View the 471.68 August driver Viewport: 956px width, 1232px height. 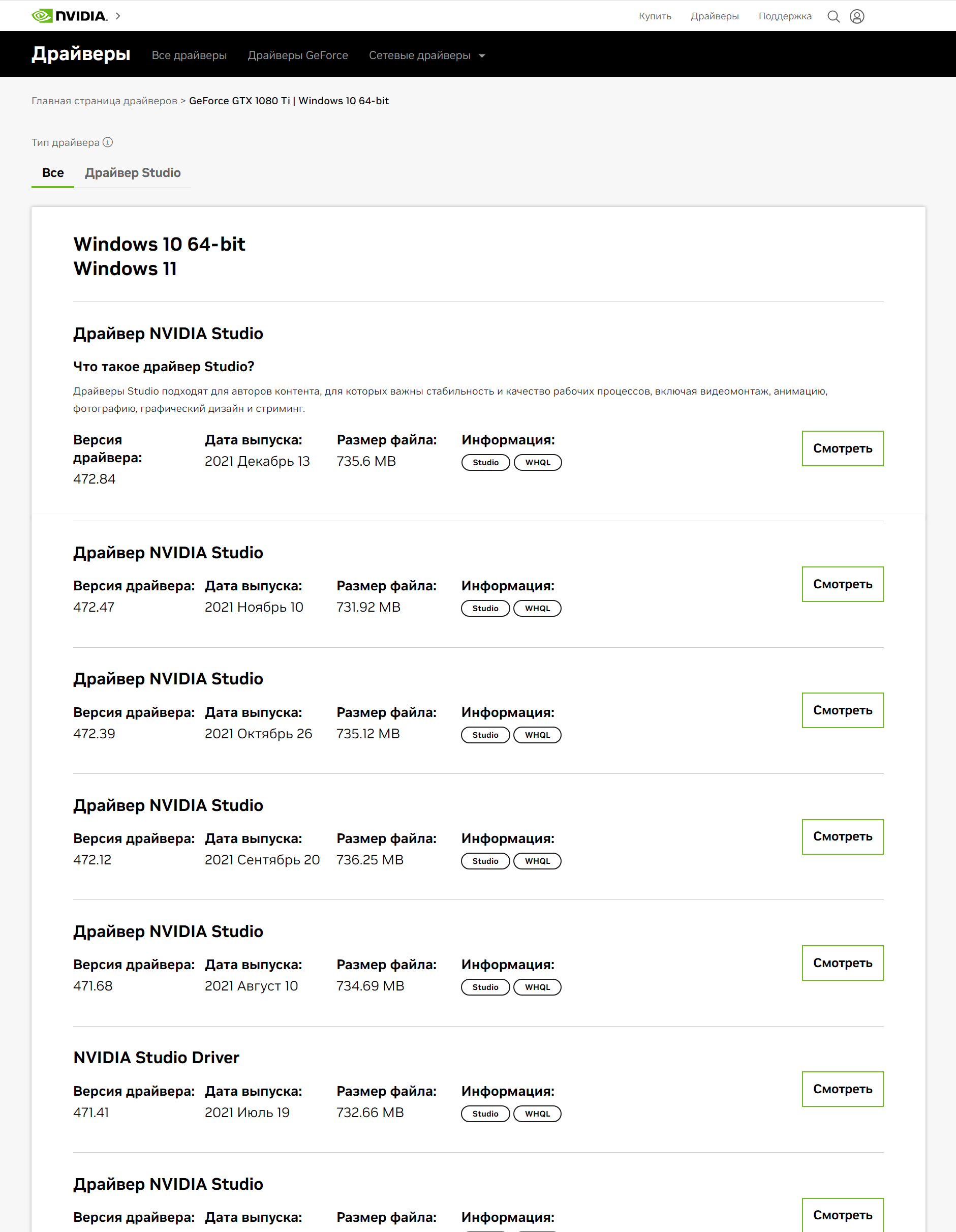click(842, 963)
